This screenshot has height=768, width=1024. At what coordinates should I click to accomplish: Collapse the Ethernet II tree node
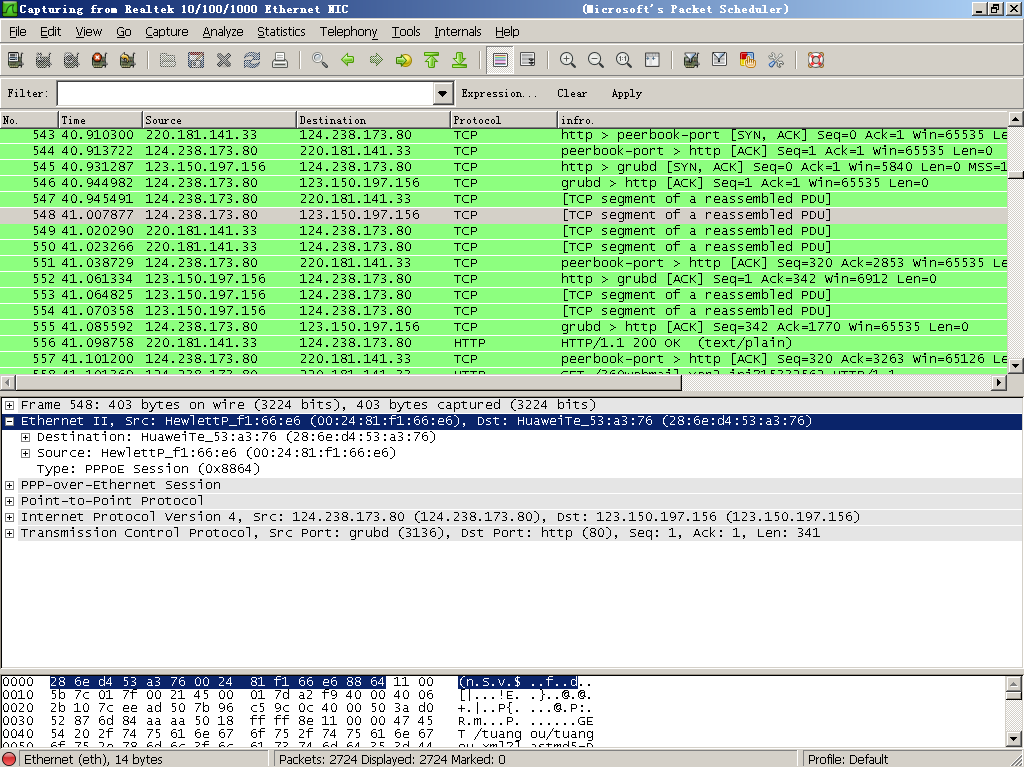[x=9, y=421]
